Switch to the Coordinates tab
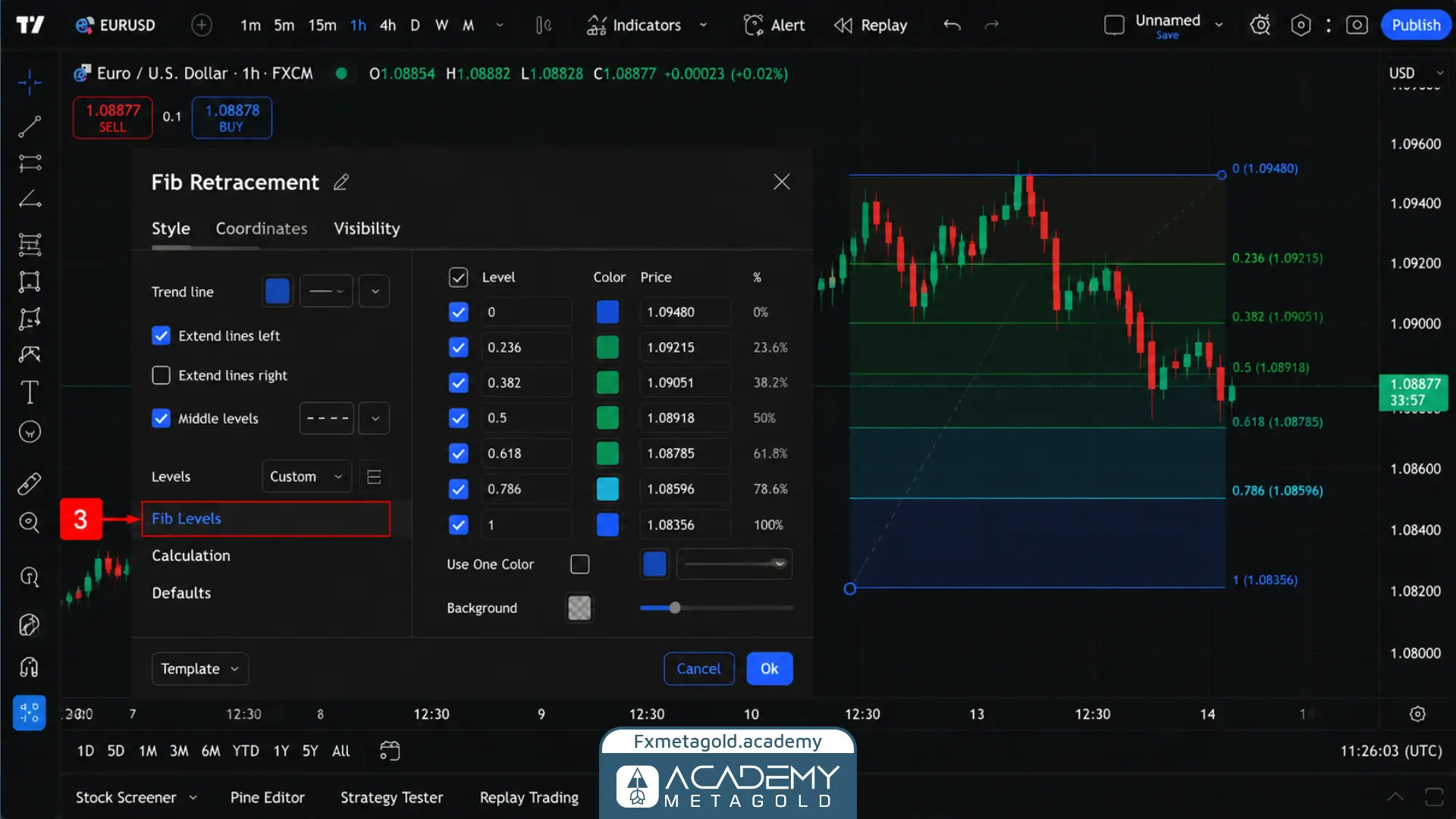 click(262, 229)
